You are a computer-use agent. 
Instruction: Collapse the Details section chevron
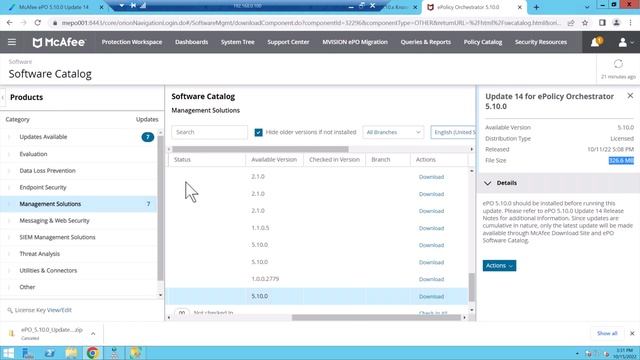pyautogui.click(x=487, y=183)
